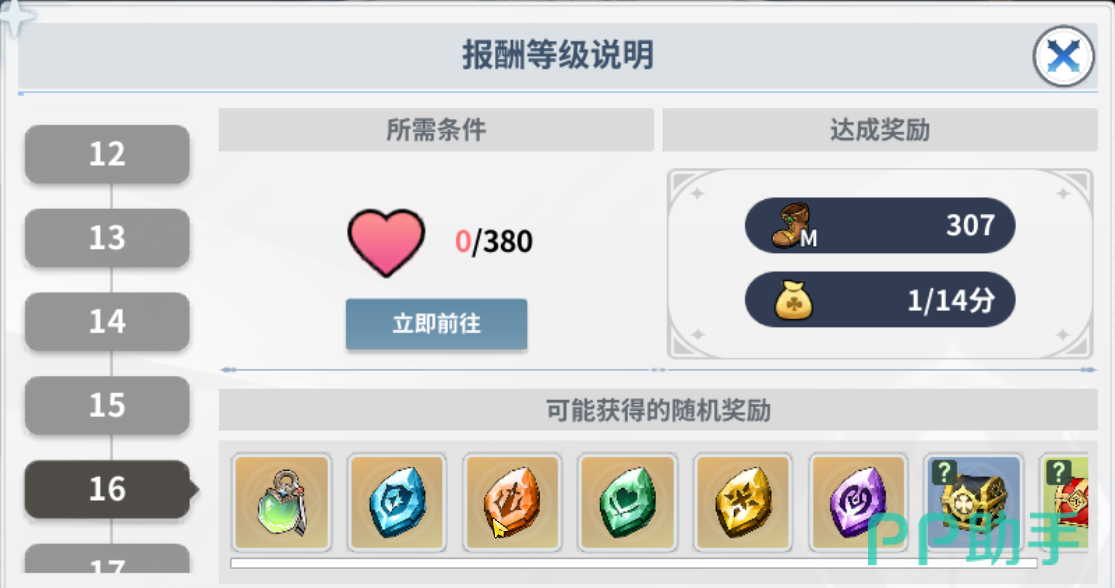Viewport: 1115px width, 588px height.
Task: Select the blue star gem reward
Action: click(397, 503)
